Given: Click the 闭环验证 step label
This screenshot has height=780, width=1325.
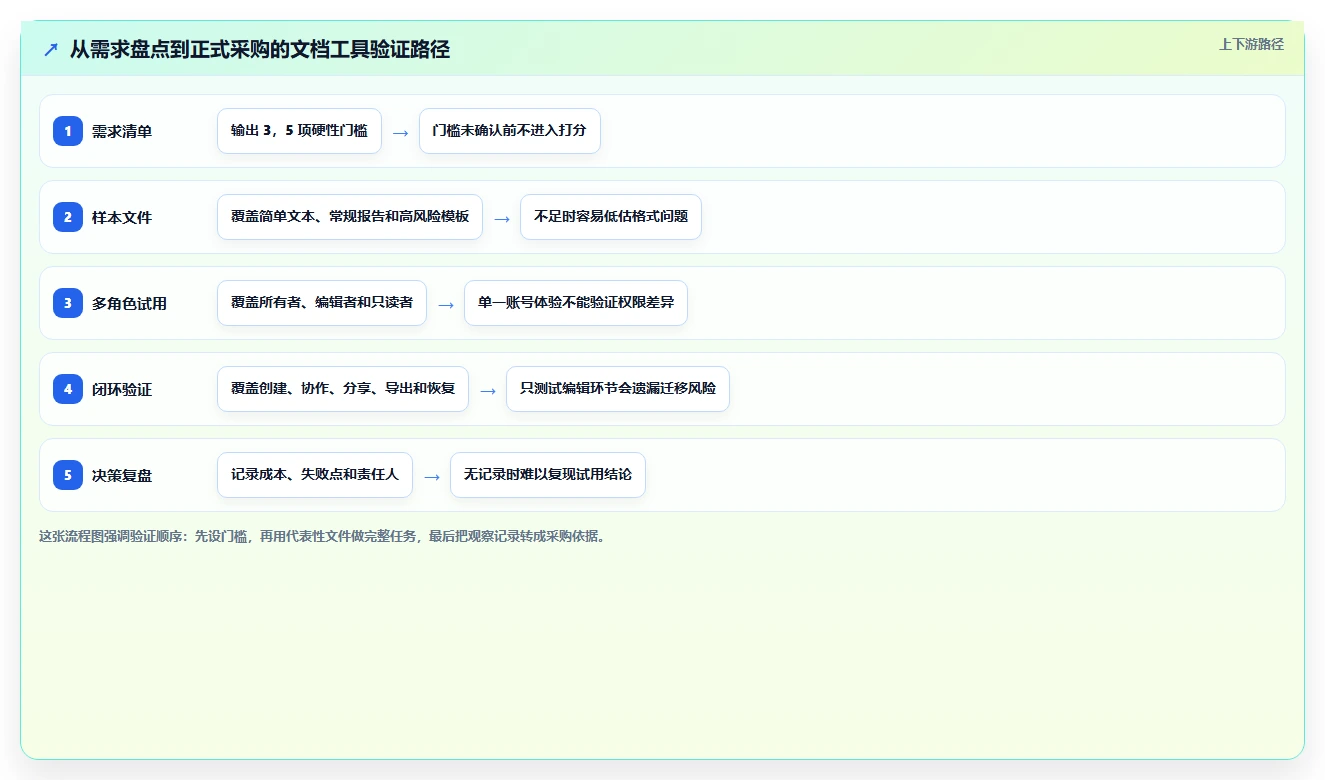Looking at the screenshot, I should click(x=122, y=389).
